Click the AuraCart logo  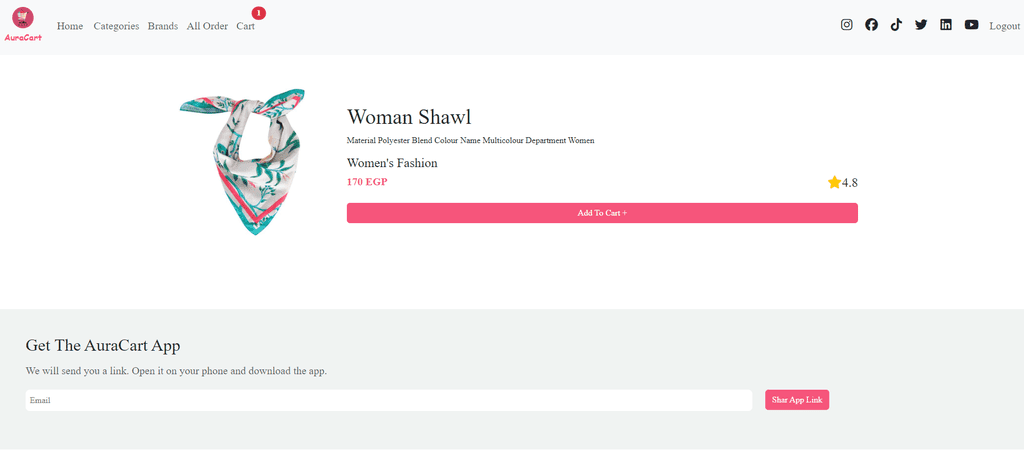[x=23, y=24]
